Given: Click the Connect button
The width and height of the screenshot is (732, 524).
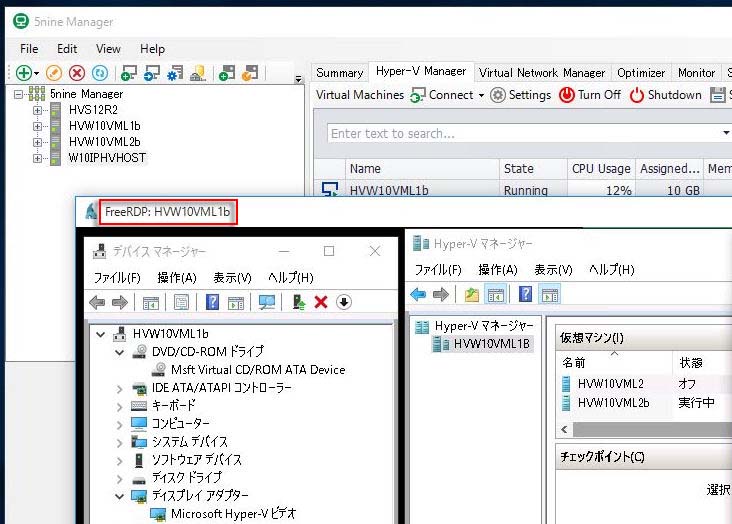Looking at the screenshot, I should pos(442,95).
